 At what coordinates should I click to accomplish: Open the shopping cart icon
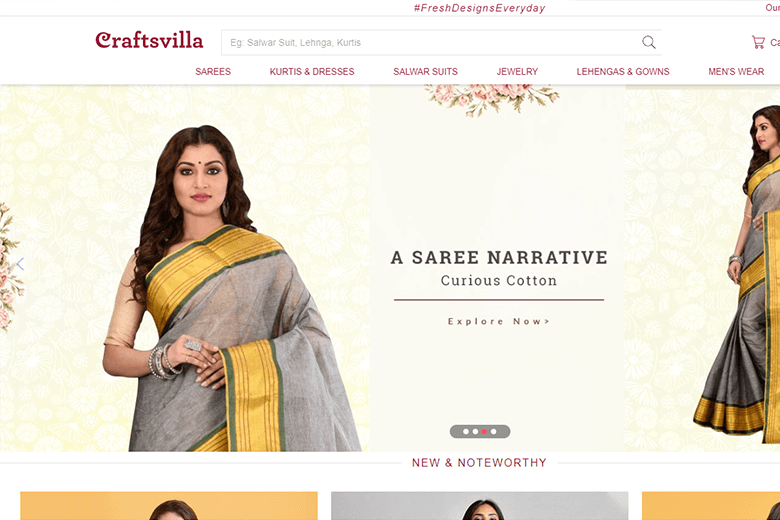pyautogui.click(x=758, y=42)
